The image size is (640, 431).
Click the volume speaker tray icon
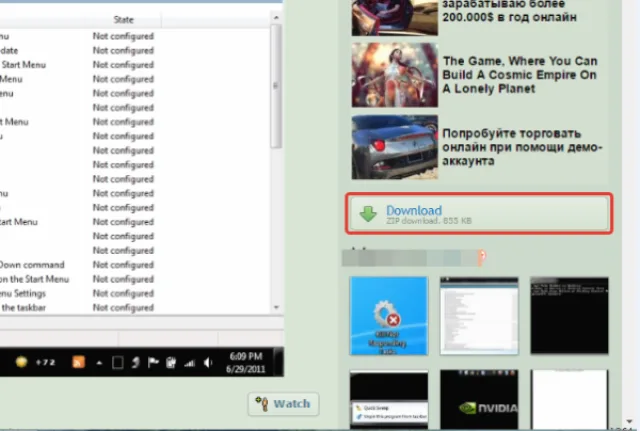point(208,362)
